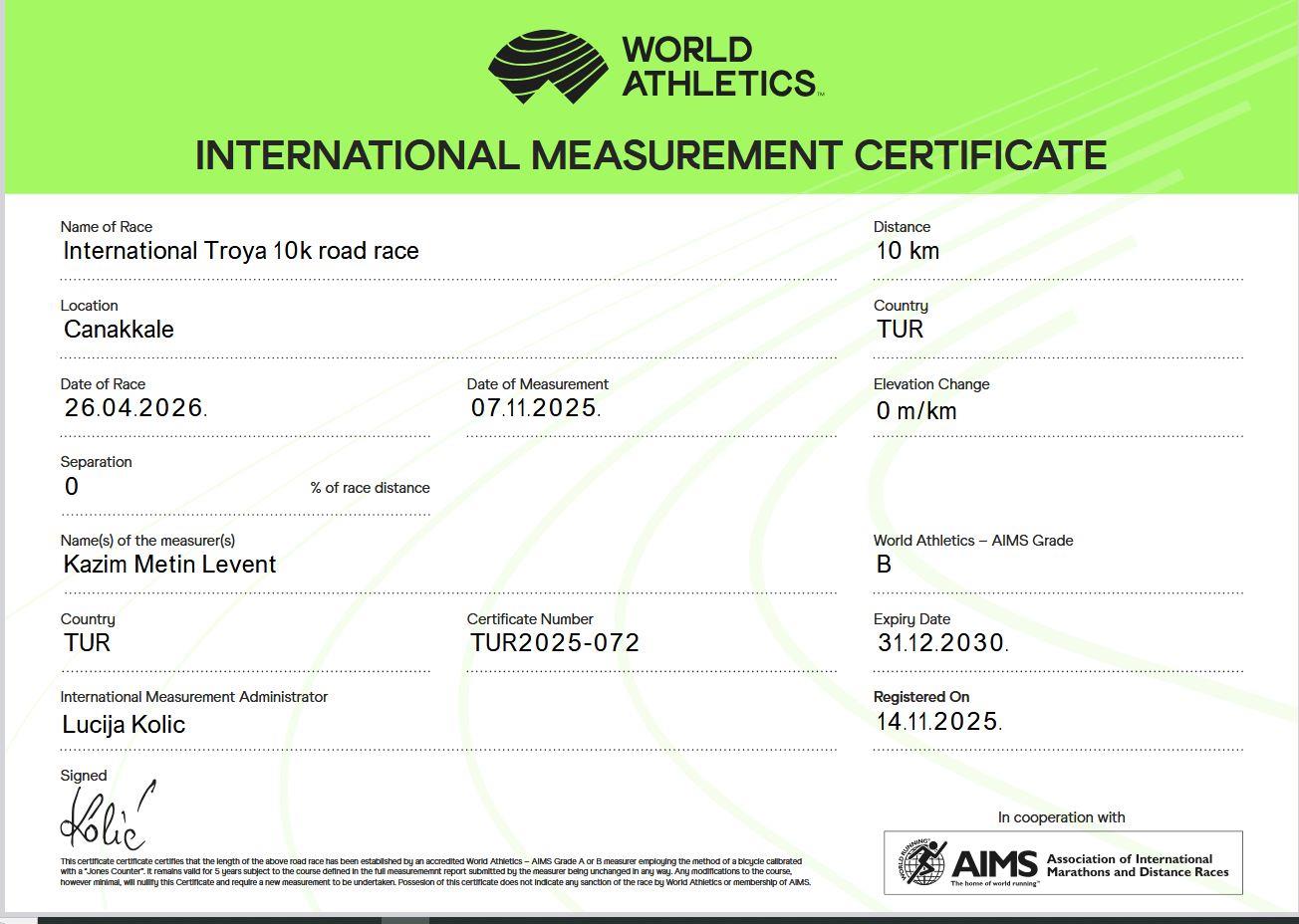1299x924 pixels.
Task: Click the Distance field showing 10 km
Action: (x=908, y=251)
